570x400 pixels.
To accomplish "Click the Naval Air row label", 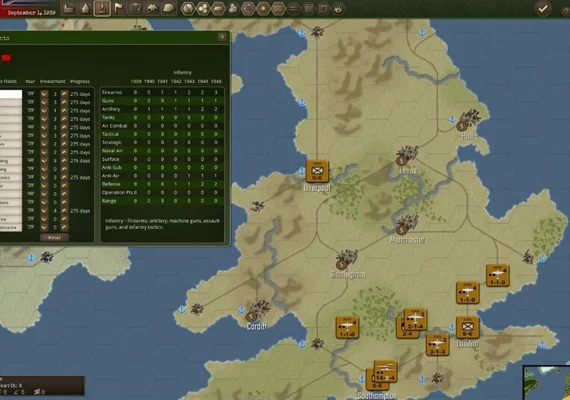I will pos(112,151).
